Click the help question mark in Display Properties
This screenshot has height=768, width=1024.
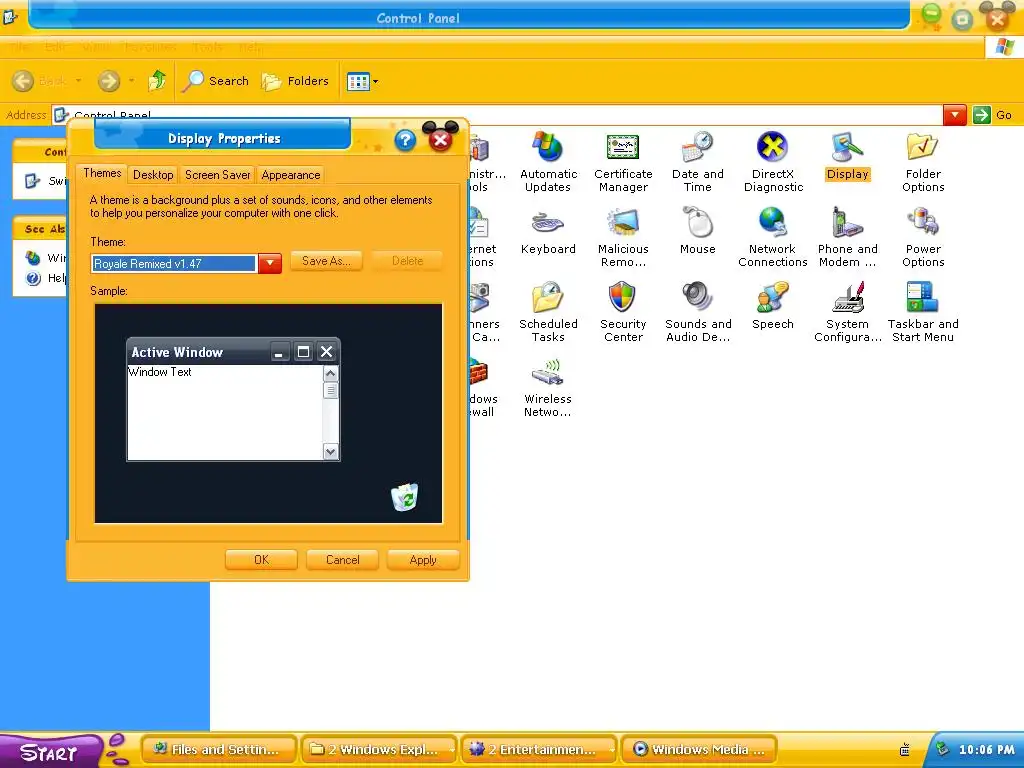(405, 140)
